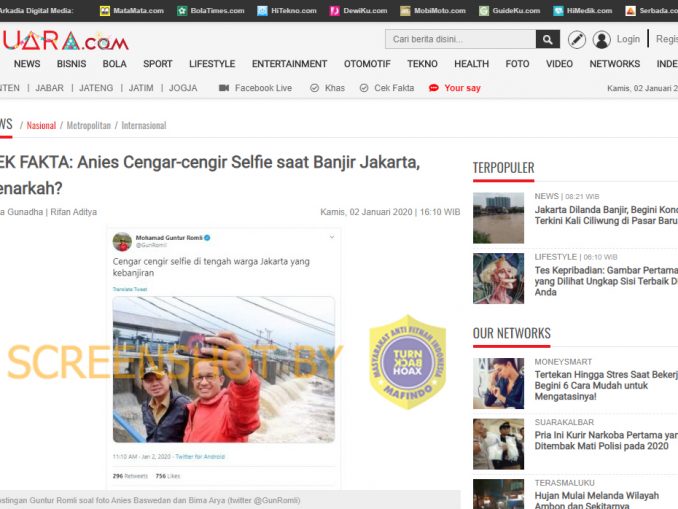Open Tertekan Hingga Stres article headline
The image size is (678, 509).
606,385
